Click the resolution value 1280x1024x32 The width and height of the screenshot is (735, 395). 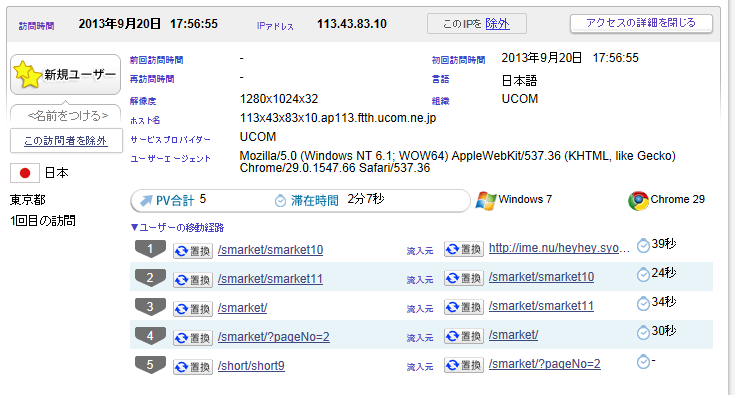pos(279,99)
